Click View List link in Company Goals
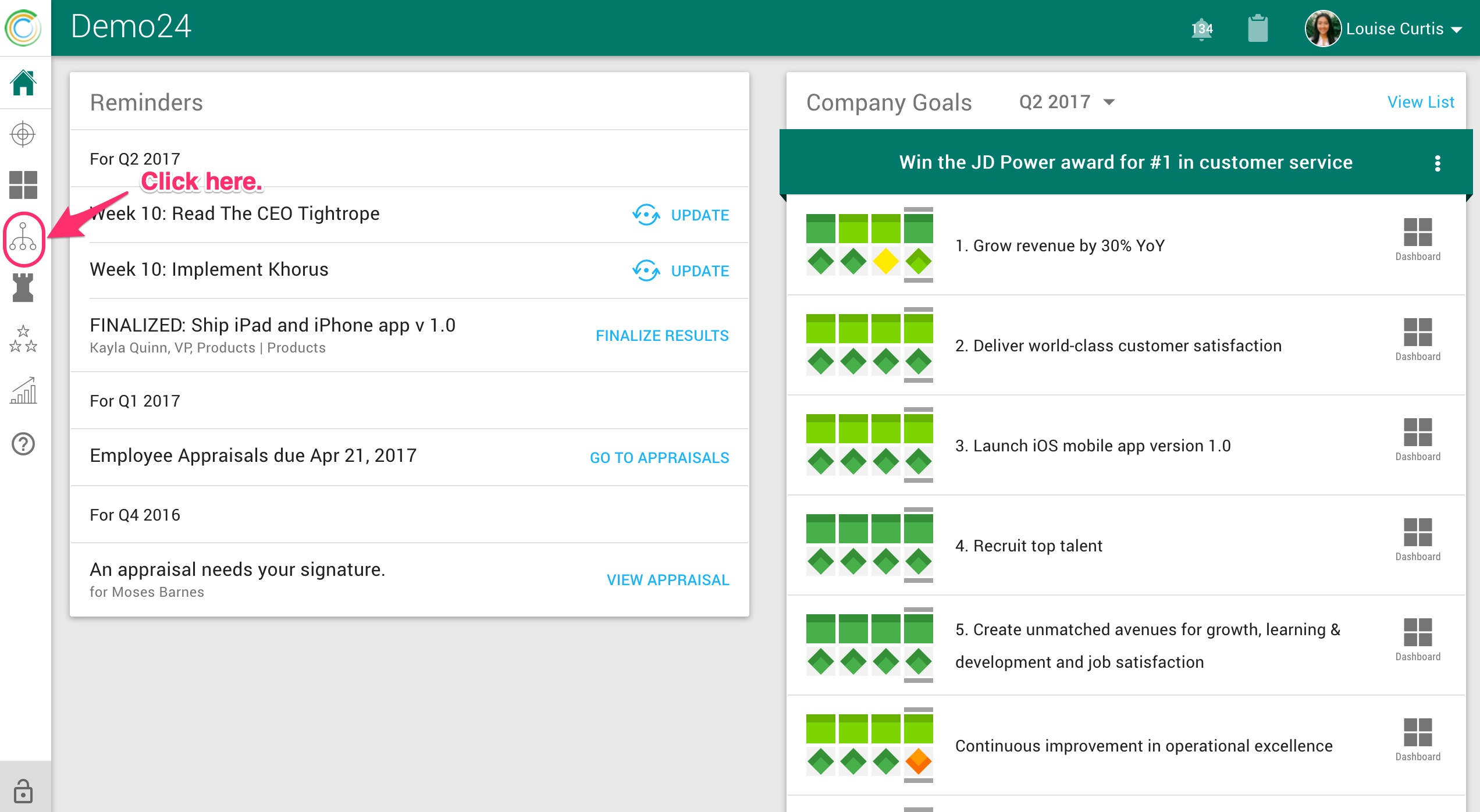This screenshot has width=1480, height=812. click(1420, 102)
